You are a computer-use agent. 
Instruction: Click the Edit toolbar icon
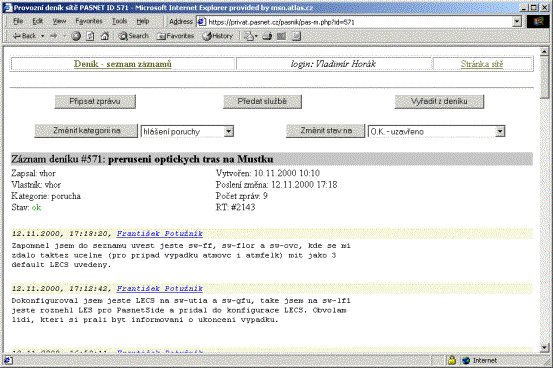[281, 36]
